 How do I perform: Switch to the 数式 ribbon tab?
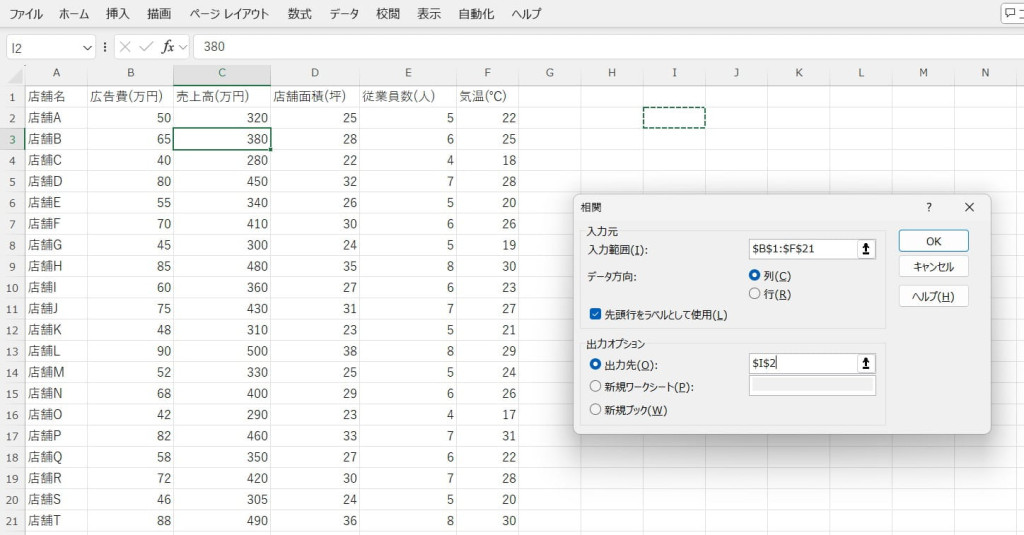(299, 14)
